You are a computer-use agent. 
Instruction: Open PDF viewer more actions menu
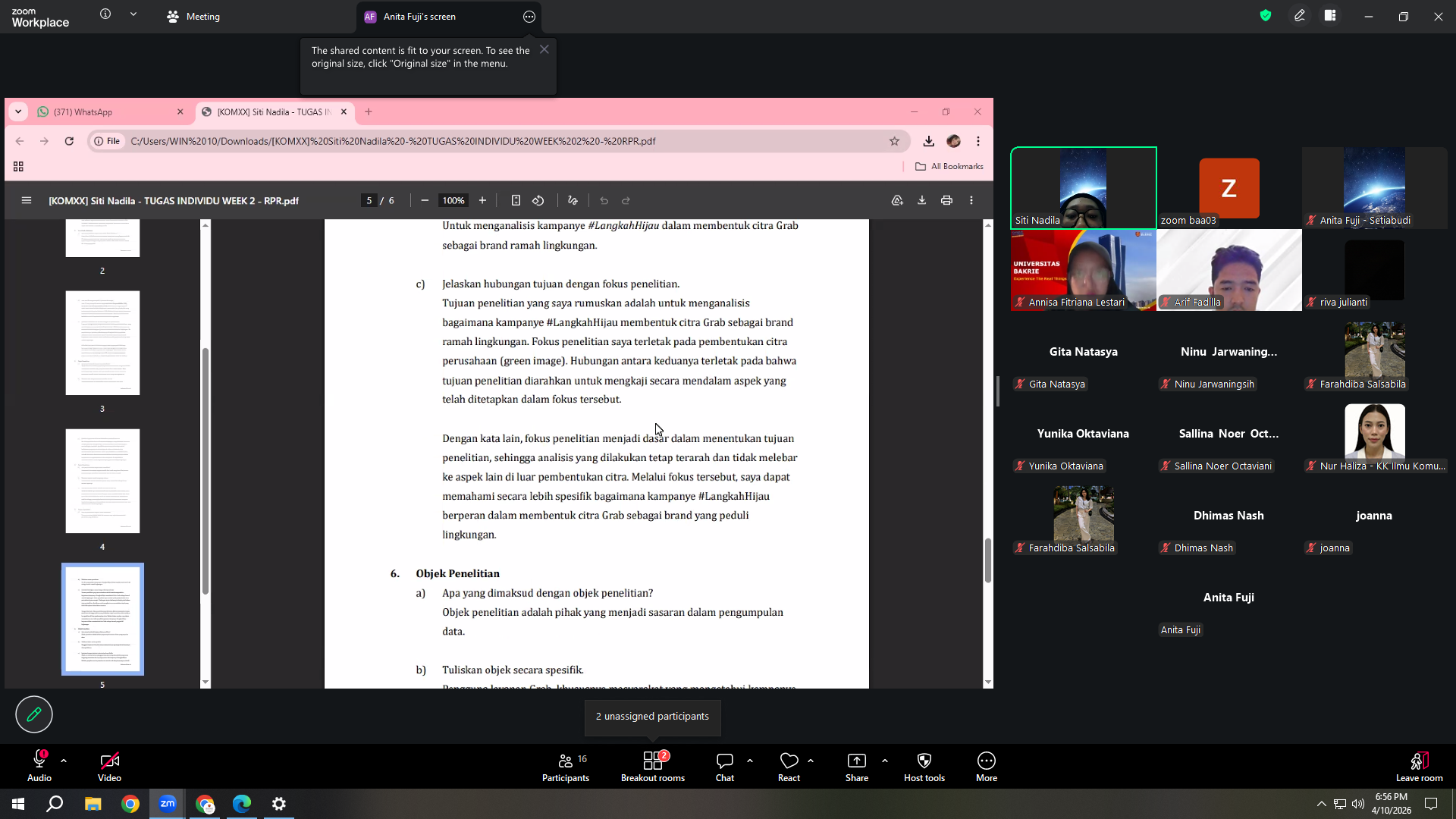[971, 201]
